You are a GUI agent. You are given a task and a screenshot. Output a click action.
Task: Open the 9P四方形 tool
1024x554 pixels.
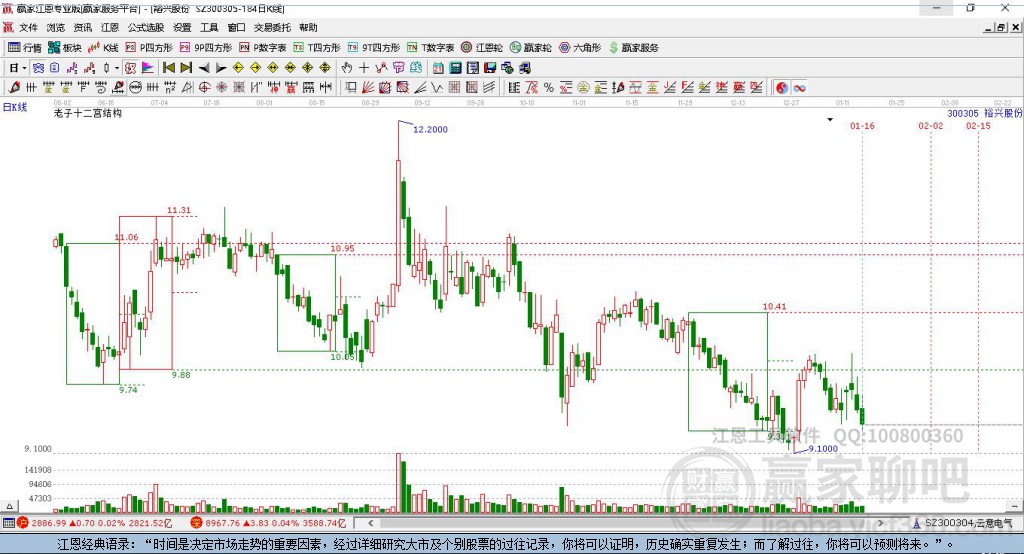coord(206,48)
